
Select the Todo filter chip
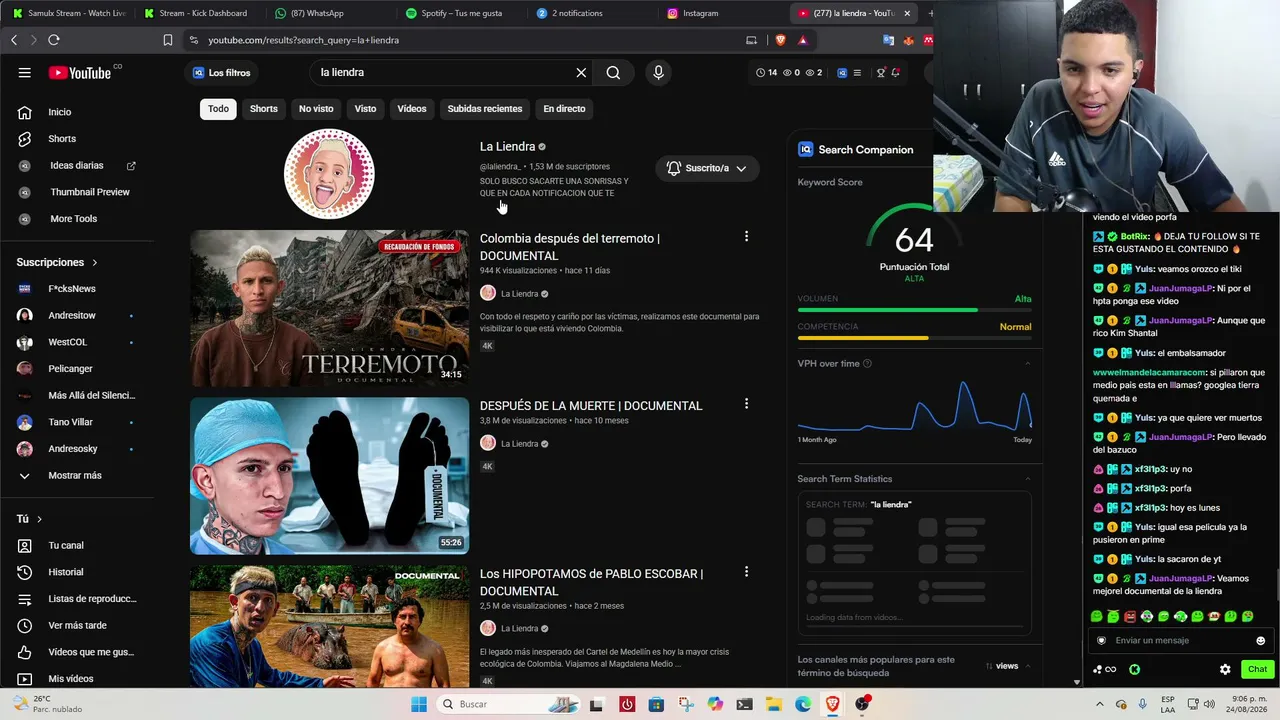[218, 109]
